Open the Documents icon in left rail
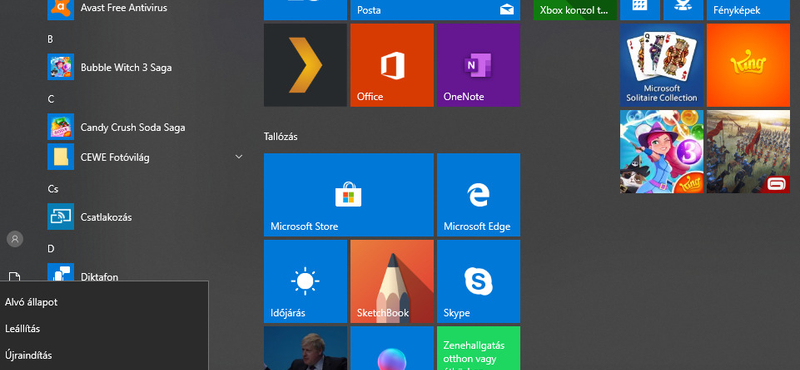Viewport: 800px width, 370px height. point(15,276)
